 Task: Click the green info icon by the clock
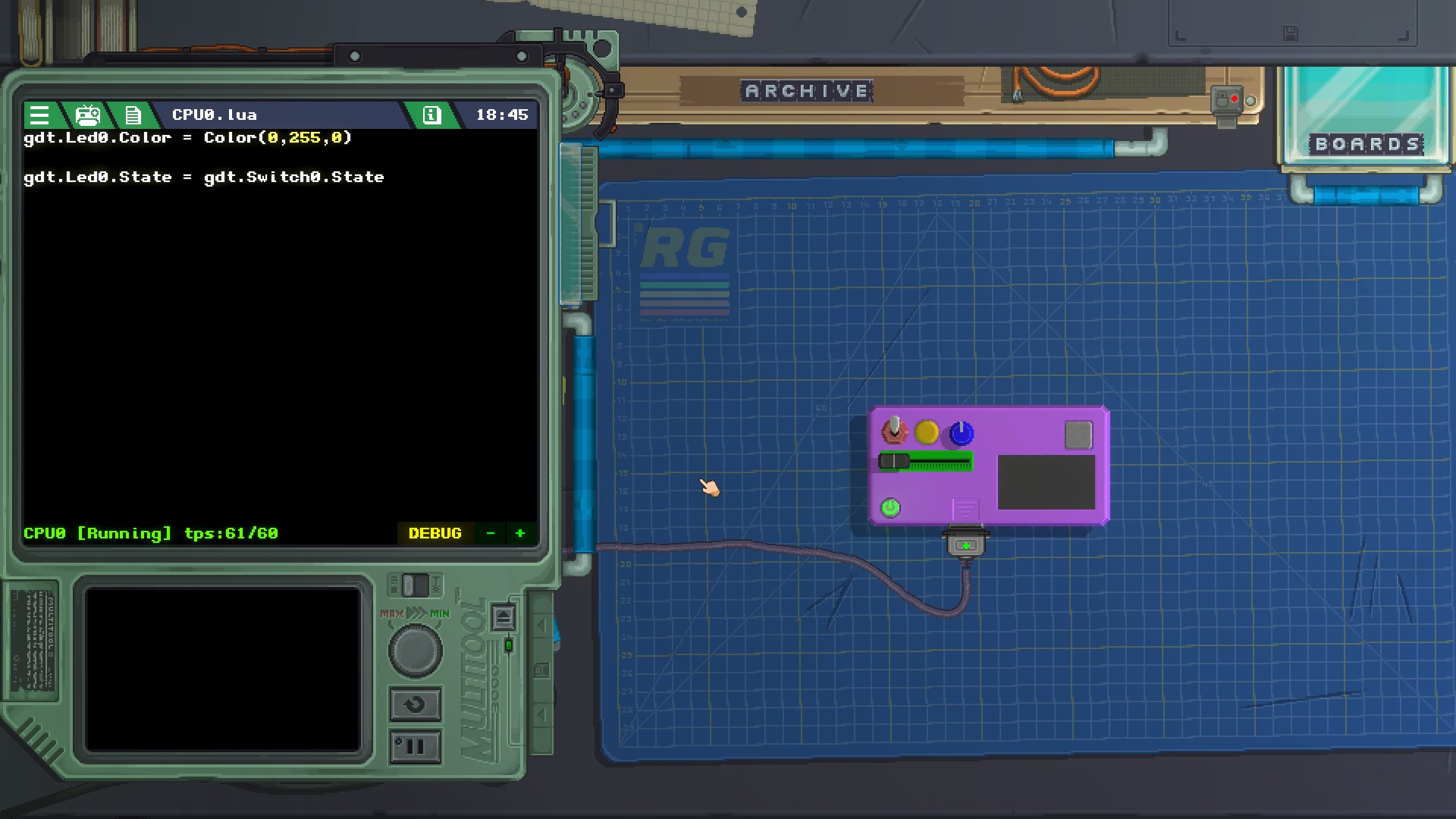[x=431, y=115]
